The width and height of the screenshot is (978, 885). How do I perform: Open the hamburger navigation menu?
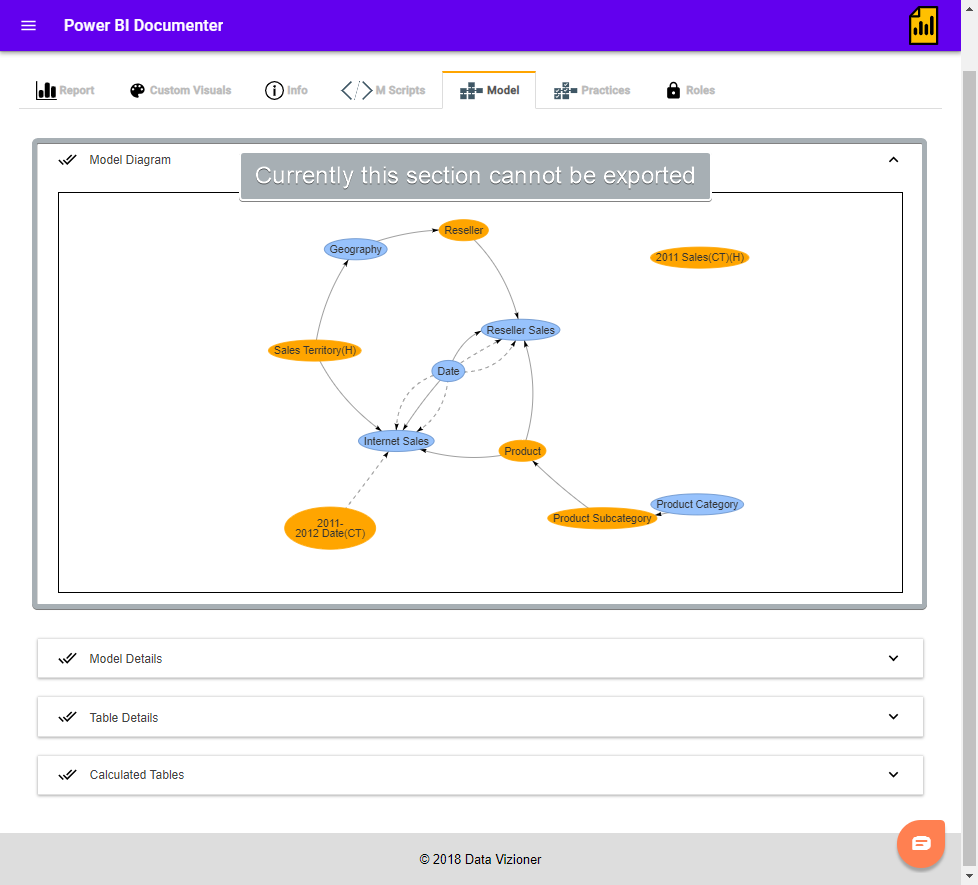[29, 26]
